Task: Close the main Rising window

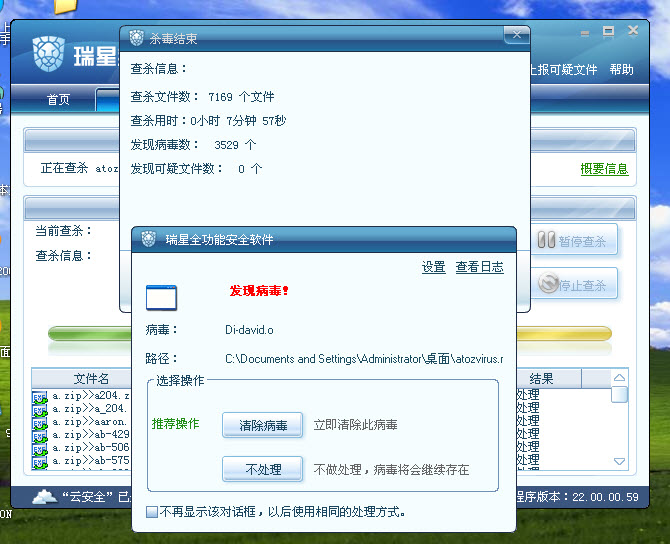Action: coord(633,31)
